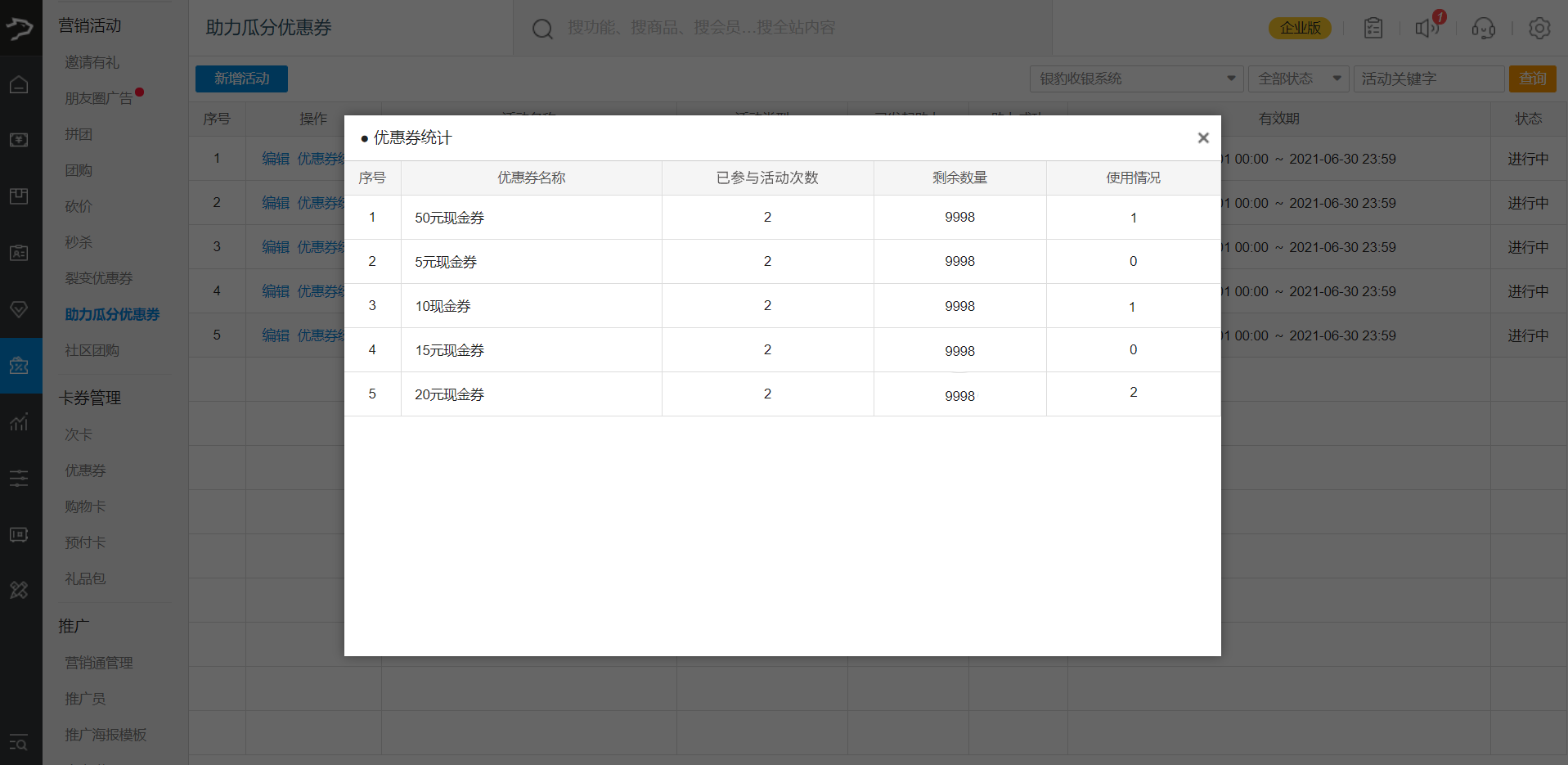Screen dimensions: 1568x765
Task: Click the 活动关键字 input field
Action: pos(1429,79)
